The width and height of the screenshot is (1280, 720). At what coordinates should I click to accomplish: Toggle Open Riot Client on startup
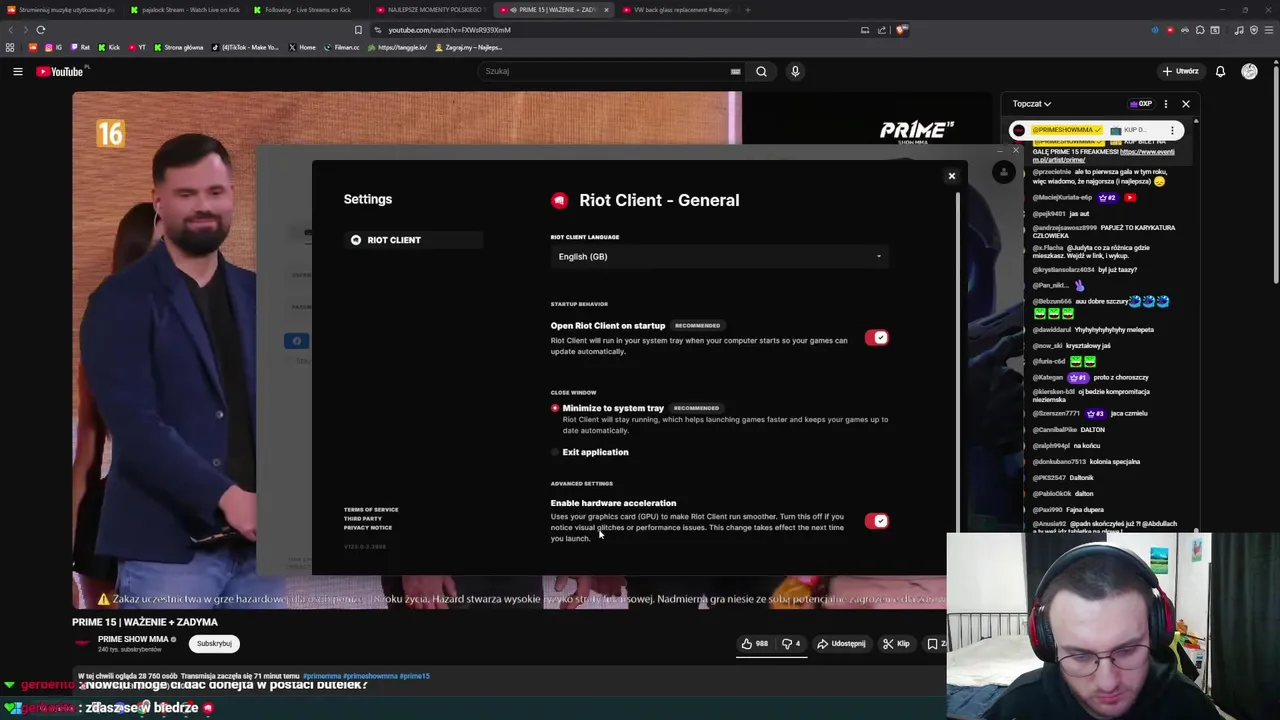pyautogui.click(x=877, y=338)
